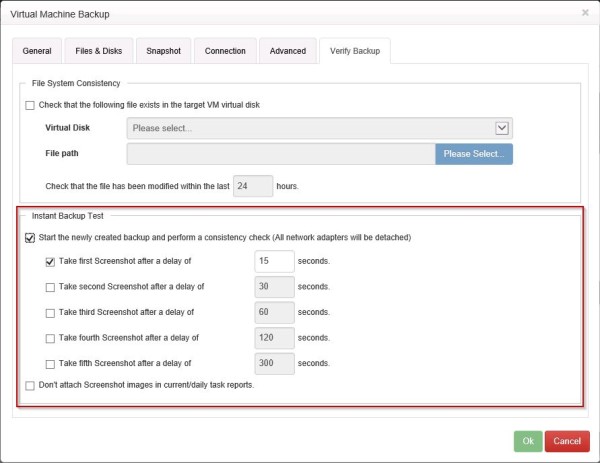The height and width of the screenshot is (463, 600).
Task: Click the green Ok button
Action: pyautogui.click(x=525, y=441)
